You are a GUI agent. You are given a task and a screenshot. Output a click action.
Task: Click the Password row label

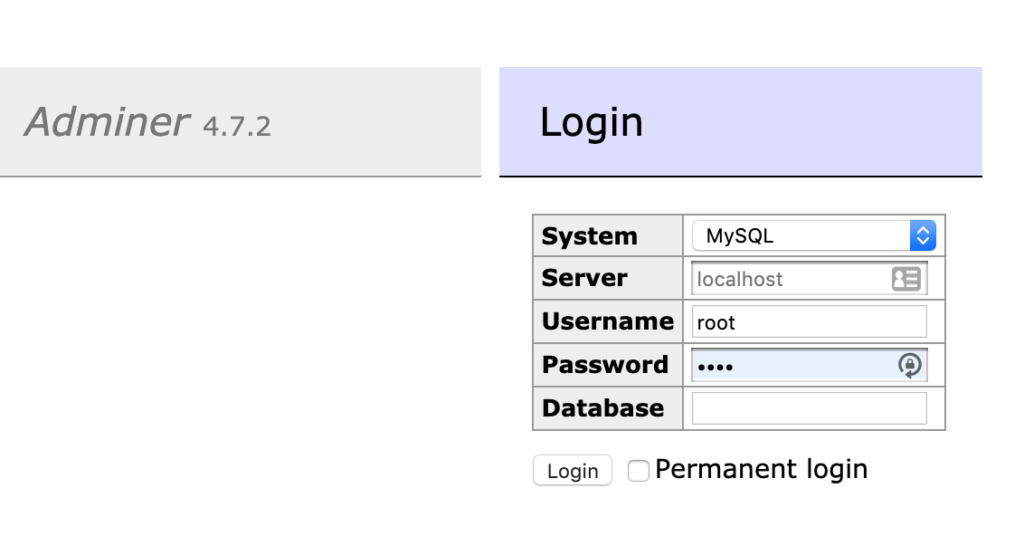[x=605, y=364]
